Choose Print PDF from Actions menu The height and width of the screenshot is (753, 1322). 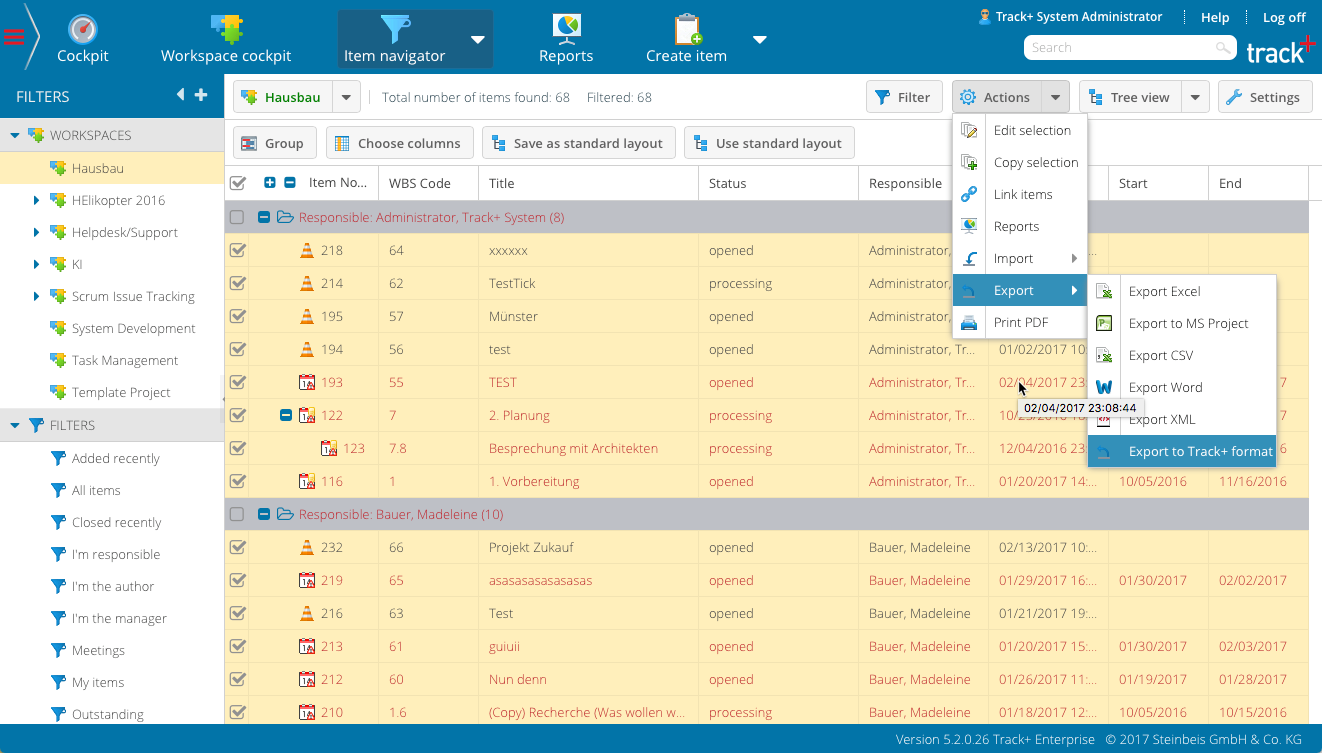coord(1020,322)
